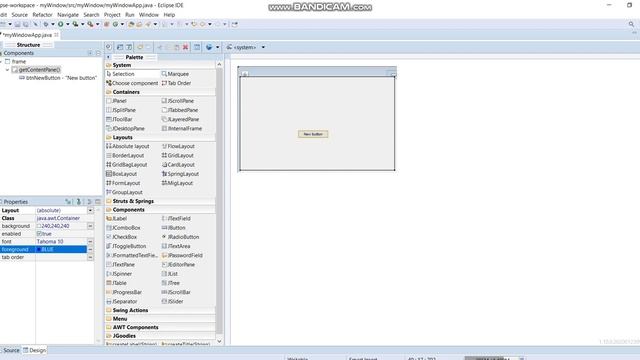Pick JTextField from the palette
Viewport: 640px width, 360px height.
pyautogui.click(x=176, y=218)
